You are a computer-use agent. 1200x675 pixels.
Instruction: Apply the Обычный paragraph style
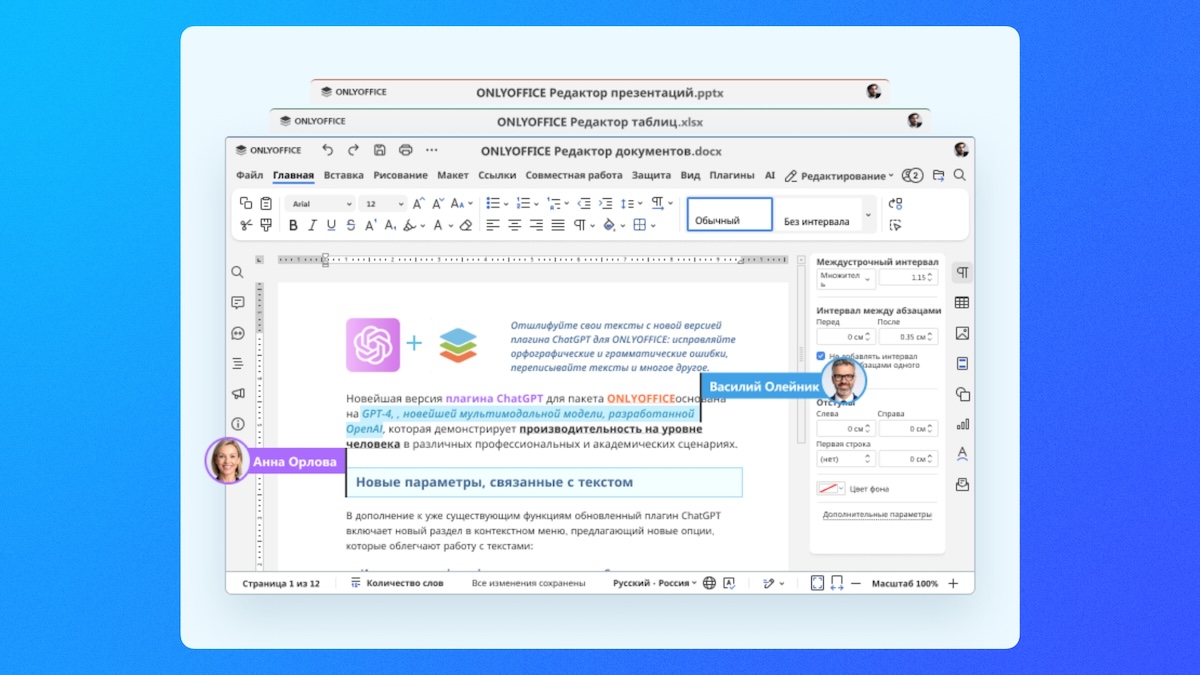730,215
